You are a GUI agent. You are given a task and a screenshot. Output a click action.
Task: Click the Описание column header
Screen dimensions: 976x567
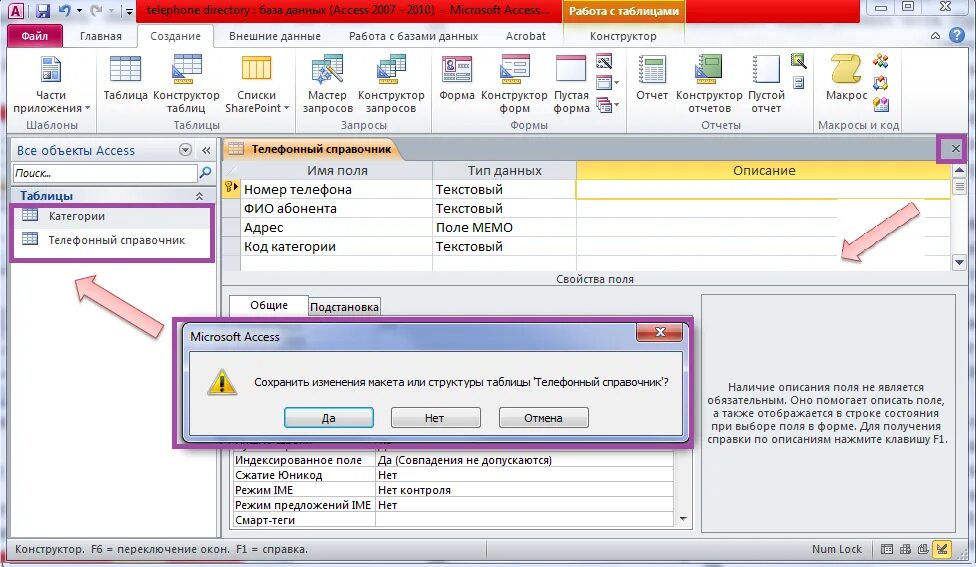(764, 171)
